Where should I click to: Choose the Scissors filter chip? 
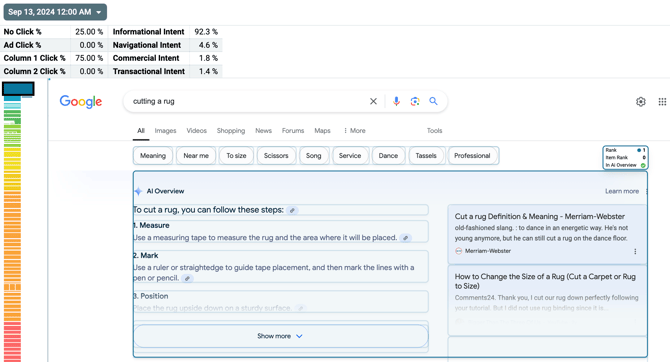point(276,156)
